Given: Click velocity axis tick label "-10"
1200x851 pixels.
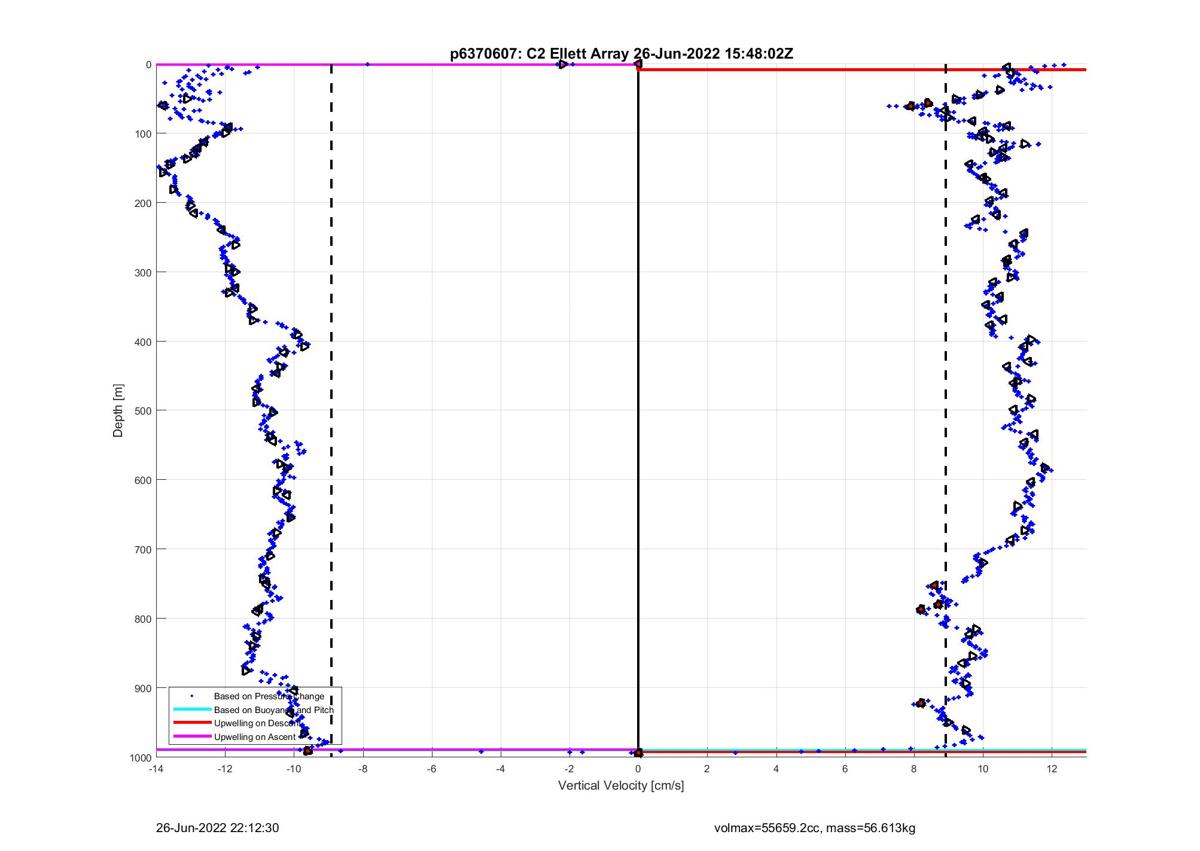Looking at the screenshot, I should click(294, 769).
